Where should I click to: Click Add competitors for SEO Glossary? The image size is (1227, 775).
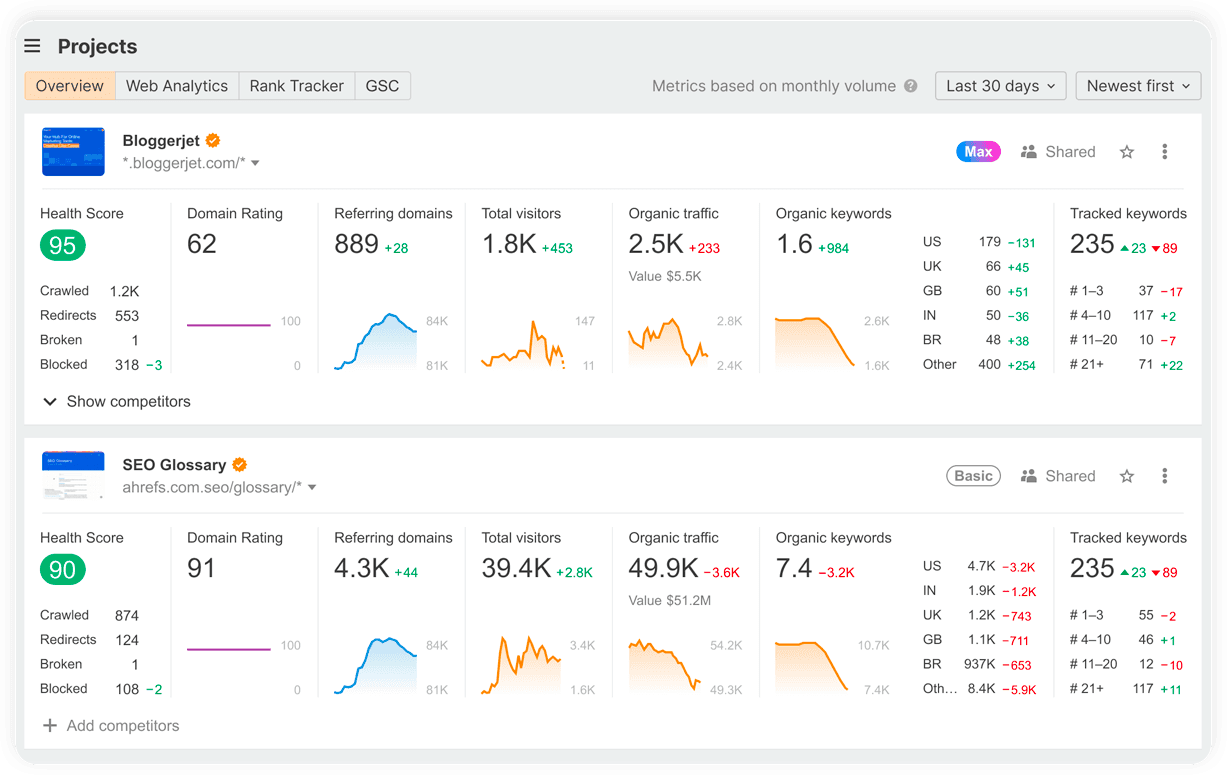click(x=111, y=726)
